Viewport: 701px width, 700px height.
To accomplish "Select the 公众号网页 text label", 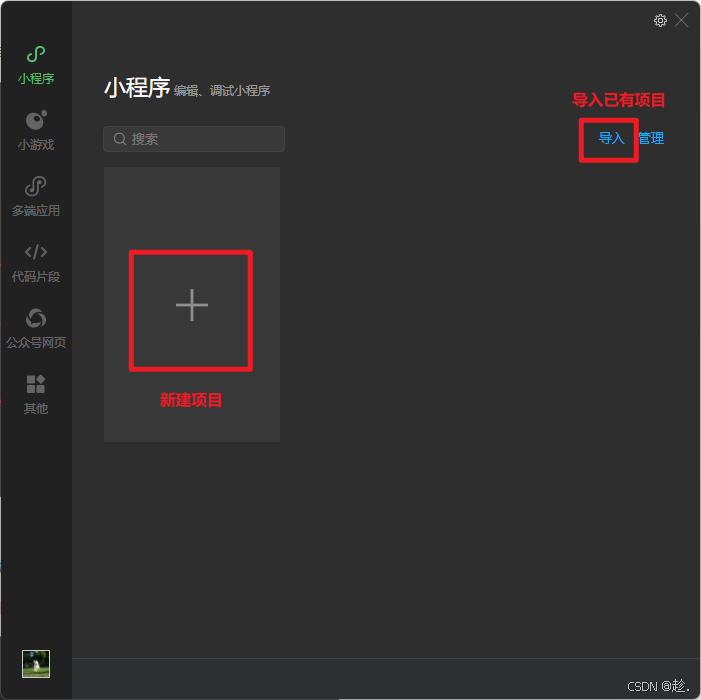I will tap(36, 342).
